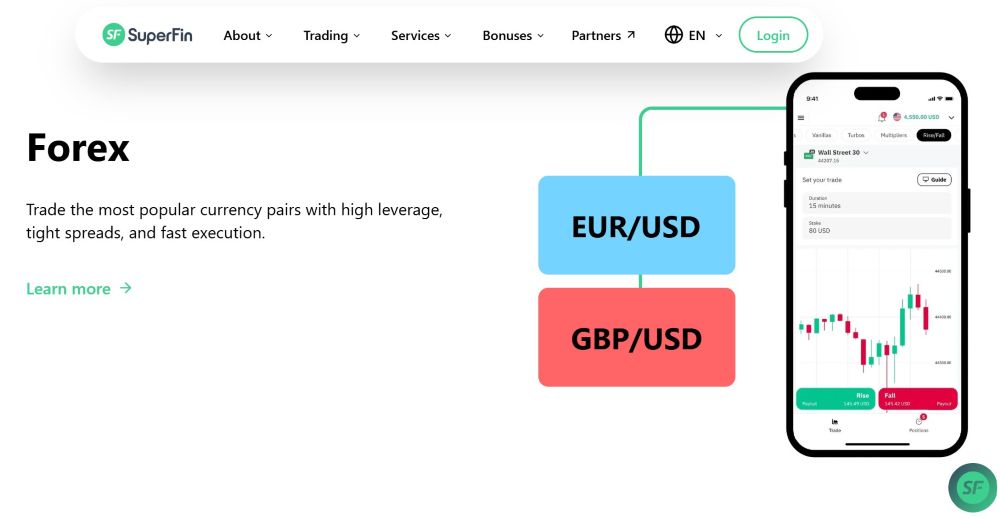Click the arrow next to Learn more
The width and height of the screenshot is (1000, 518).
point(126,288)
